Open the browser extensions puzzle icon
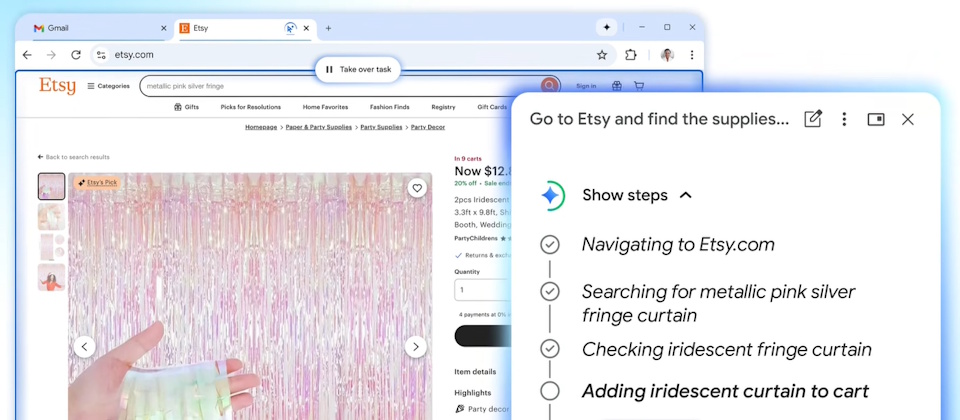 pyautogui.click(x=631, y=55)
